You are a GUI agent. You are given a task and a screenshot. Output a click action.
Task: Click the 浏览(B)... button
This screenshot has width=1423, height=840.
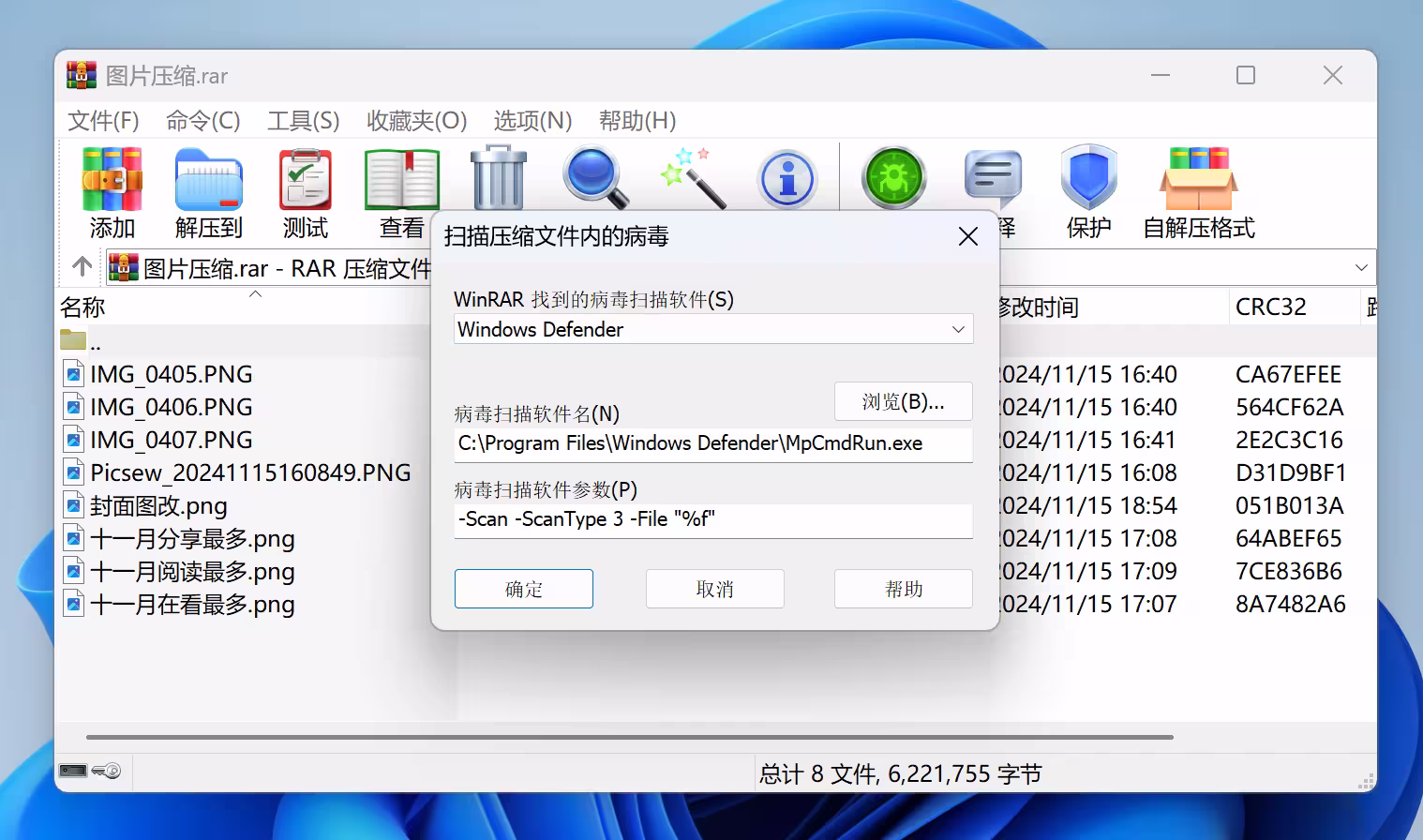click(x=904, y=401)
